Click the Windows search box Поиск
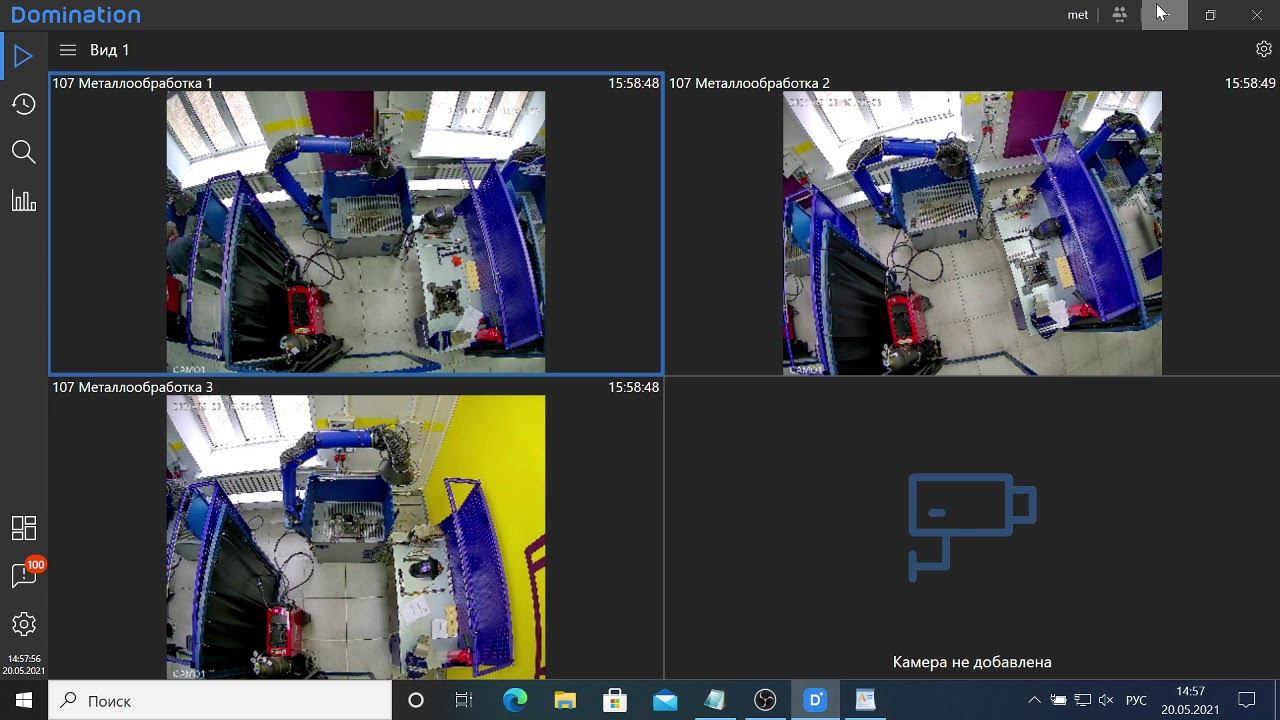 click(220, 701)
